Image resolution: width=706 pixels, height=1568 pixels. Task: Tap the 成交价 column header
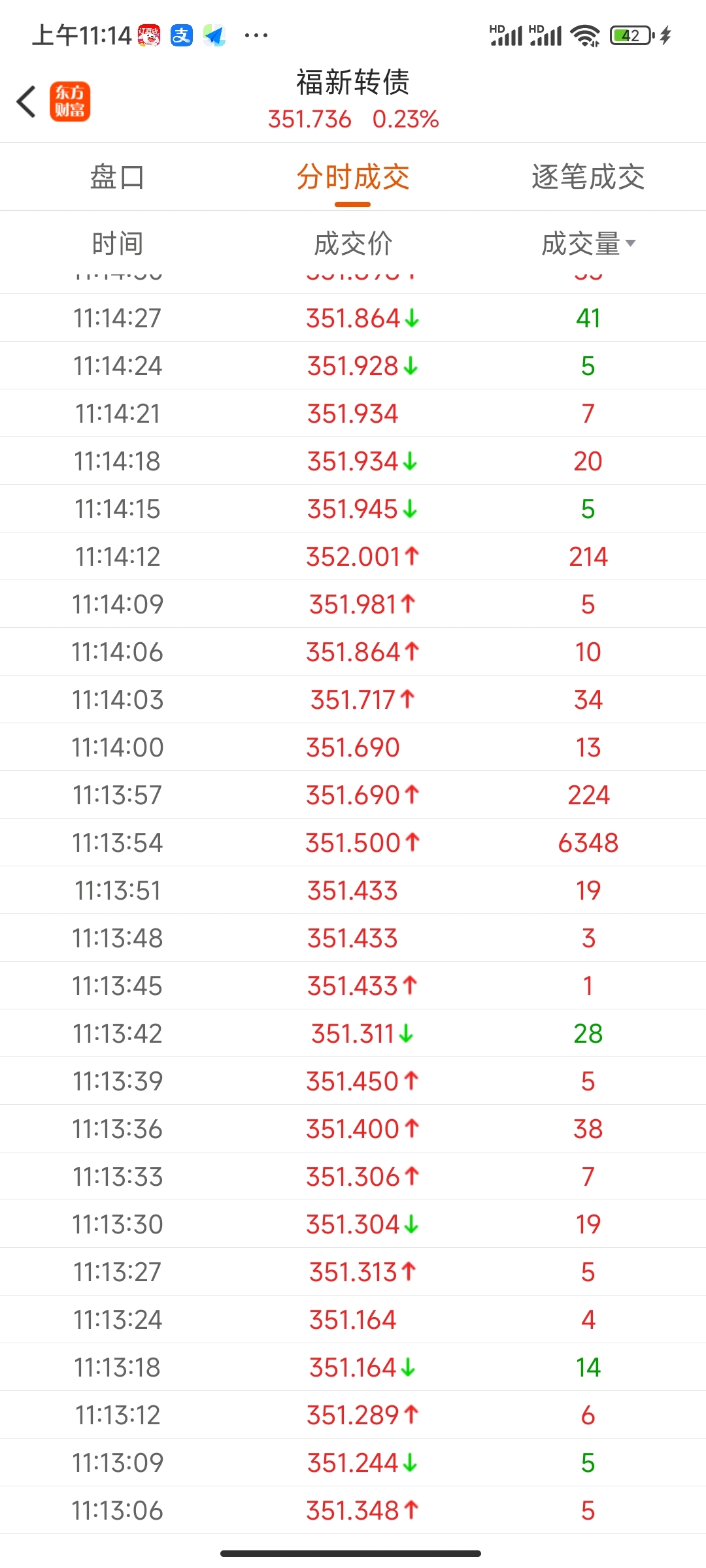coord(353,244)
